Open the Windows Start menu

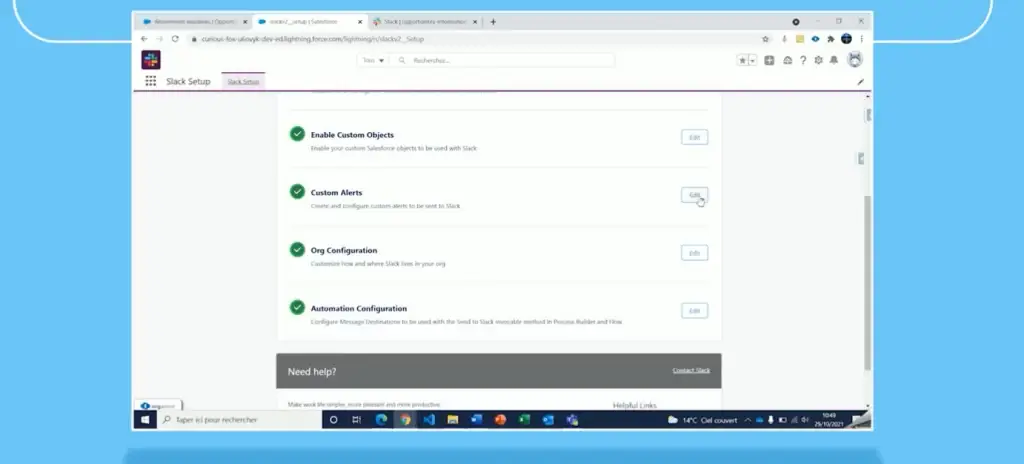pyautogui.click(x=145, y=420)
